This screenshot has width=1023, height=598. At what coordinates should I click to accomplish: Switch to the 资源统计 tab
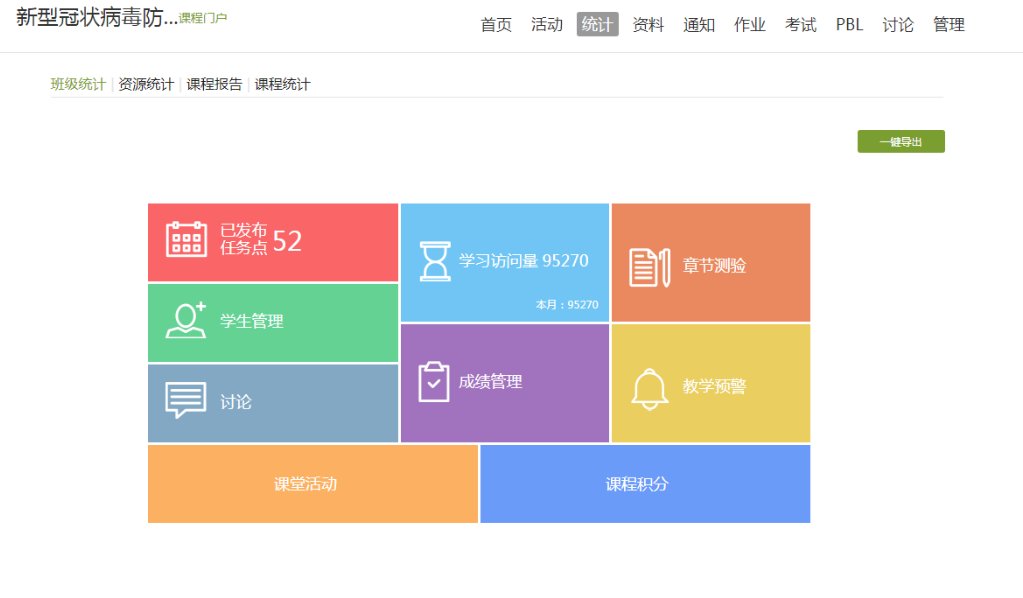(x=146, y=84)
